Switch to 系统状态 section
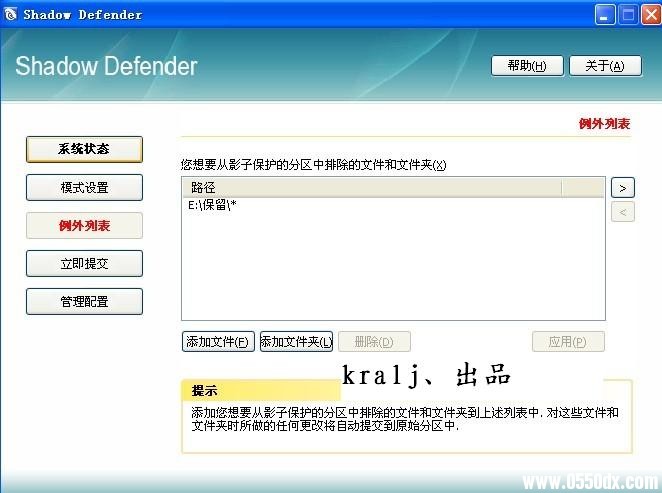The height and width of the screenshot is (493, 662). pos(84,149)
